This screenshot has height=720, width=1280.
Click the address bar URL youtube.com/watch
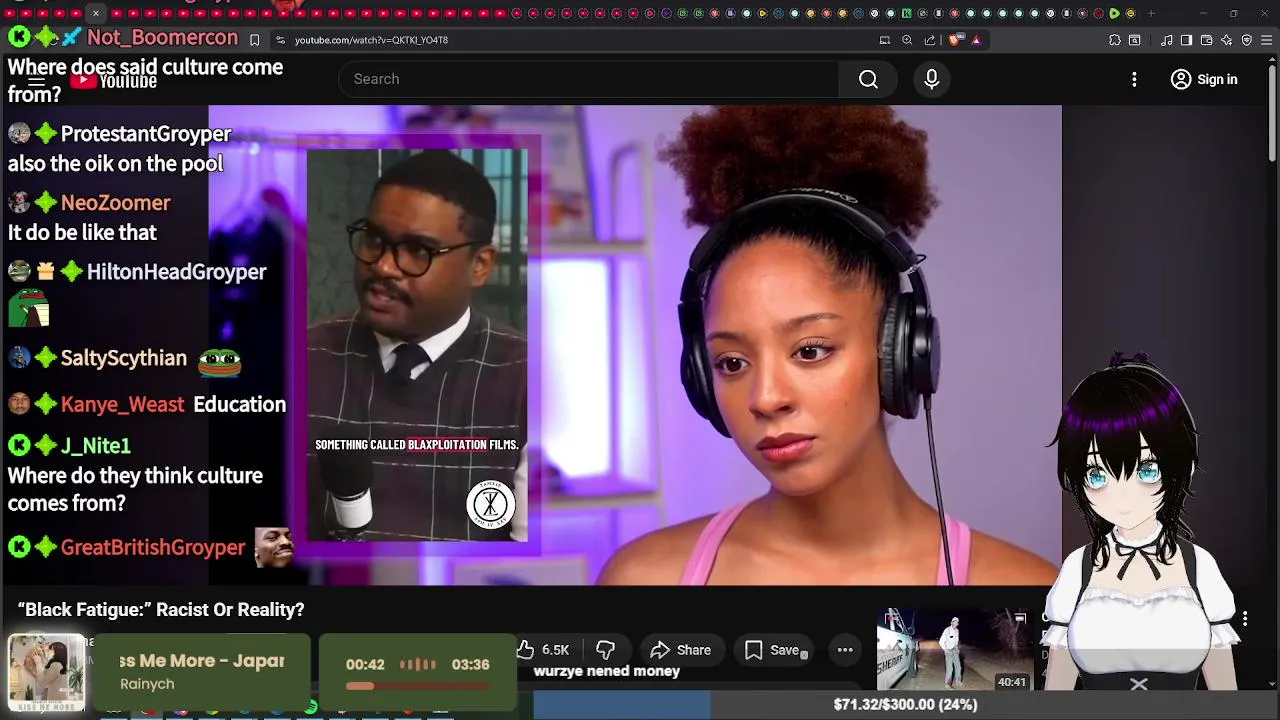coord(371,40)
